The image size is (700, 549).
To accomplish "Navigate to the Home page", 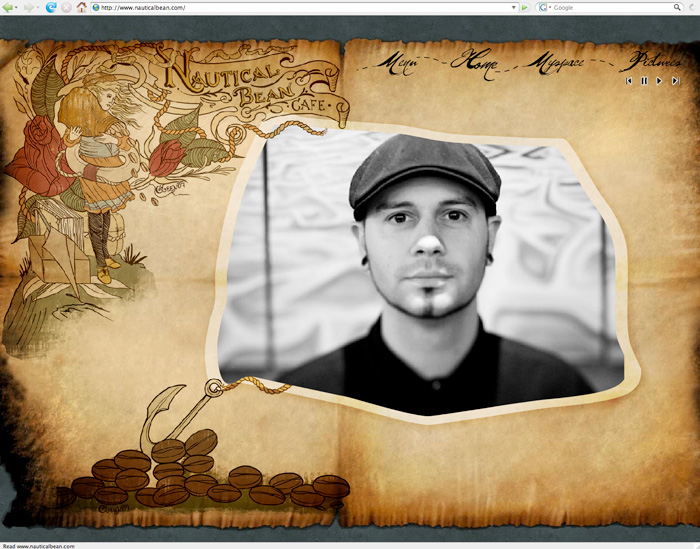I will coord(473,62).
